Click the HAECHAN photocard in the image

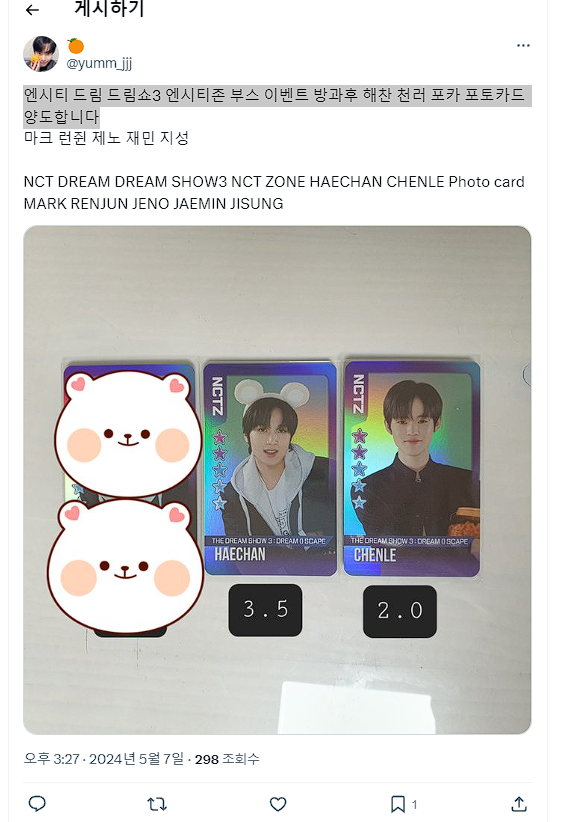tap(270, 468)
